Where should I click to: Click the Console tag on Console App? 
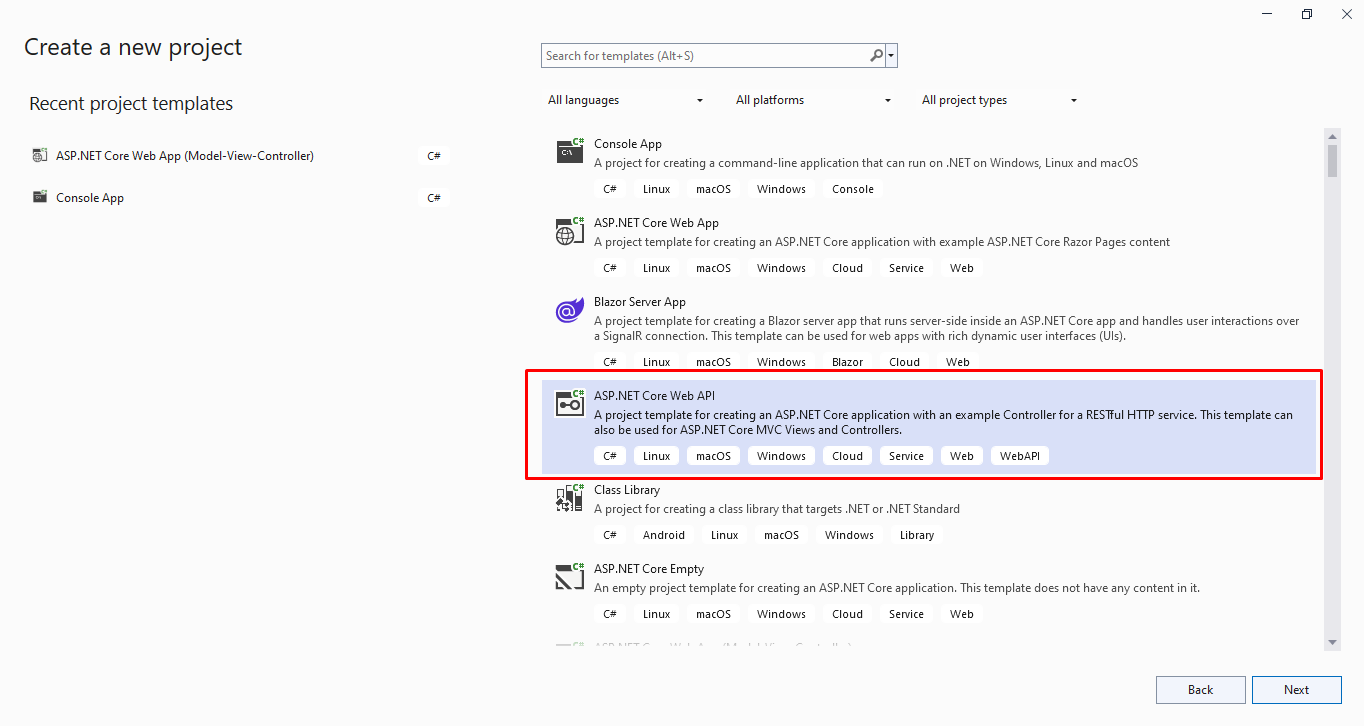point(853,189)
